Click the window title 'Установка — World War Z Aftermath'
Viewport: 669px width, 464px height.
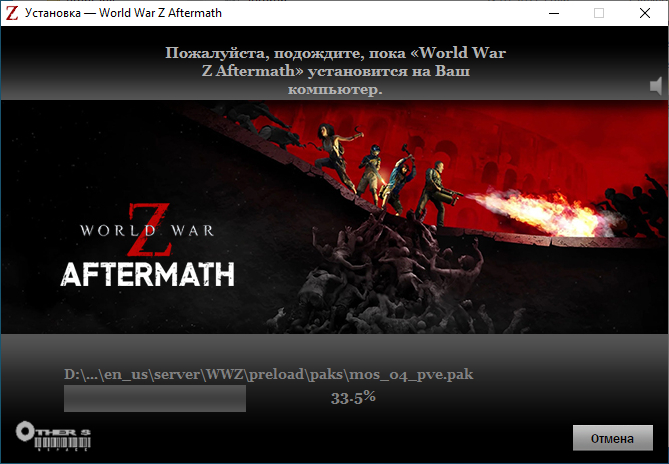point(123,13)
